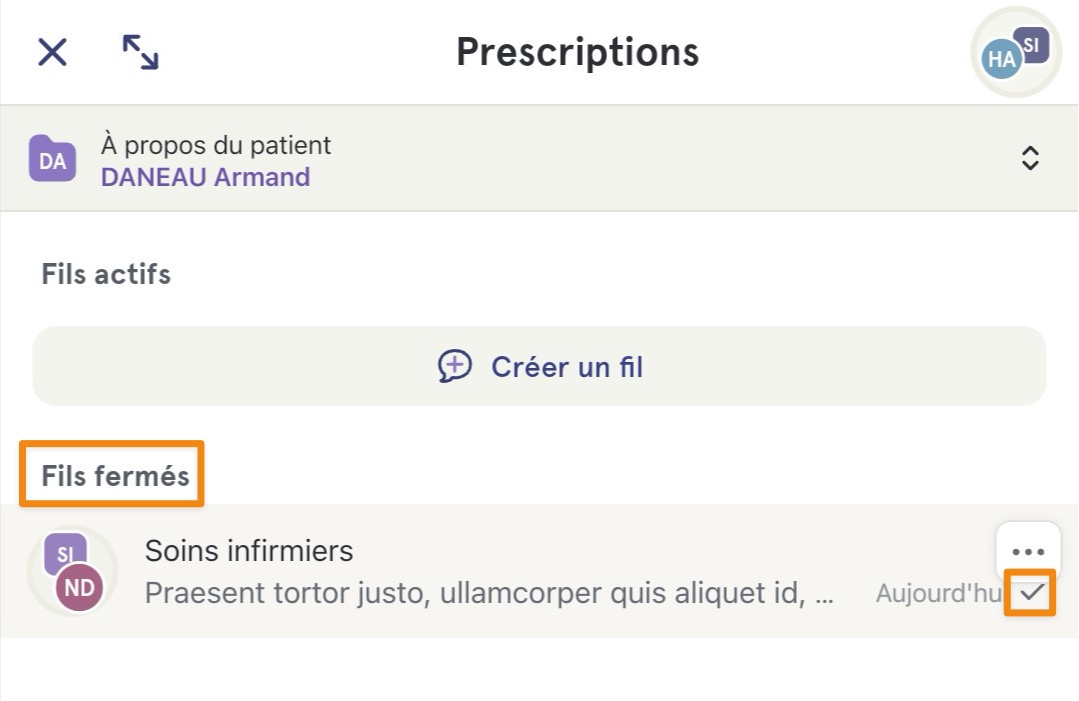Click the Créer un fil button
Viewport: 1079px width, 701px height.
[540, 366]
